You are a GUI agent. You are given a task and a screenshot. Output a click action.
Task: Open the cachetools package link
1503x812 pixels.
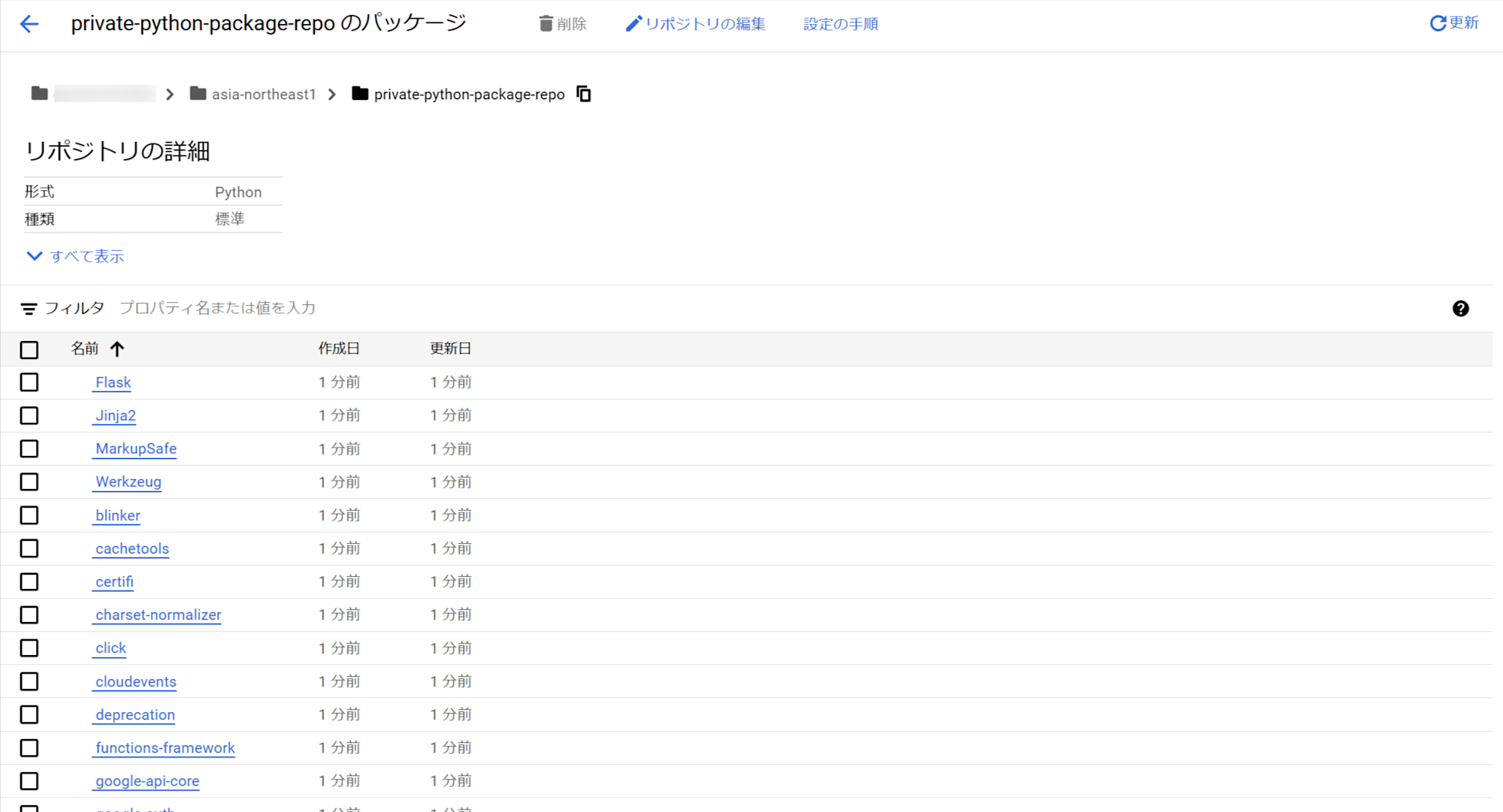pos(132,548)
